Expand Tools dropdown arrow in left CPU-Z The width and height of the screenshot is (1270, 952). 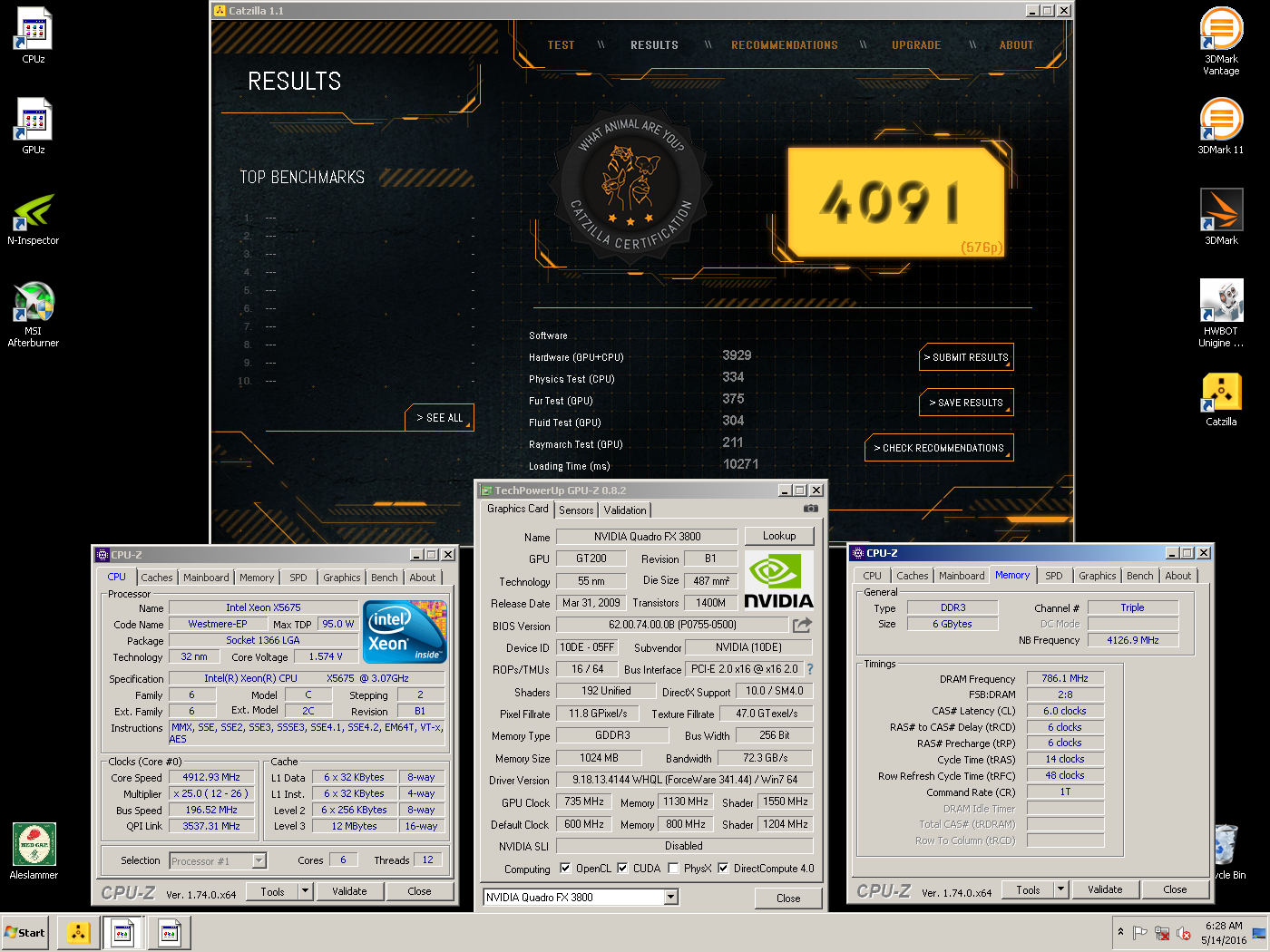click(x=306, y=891)
